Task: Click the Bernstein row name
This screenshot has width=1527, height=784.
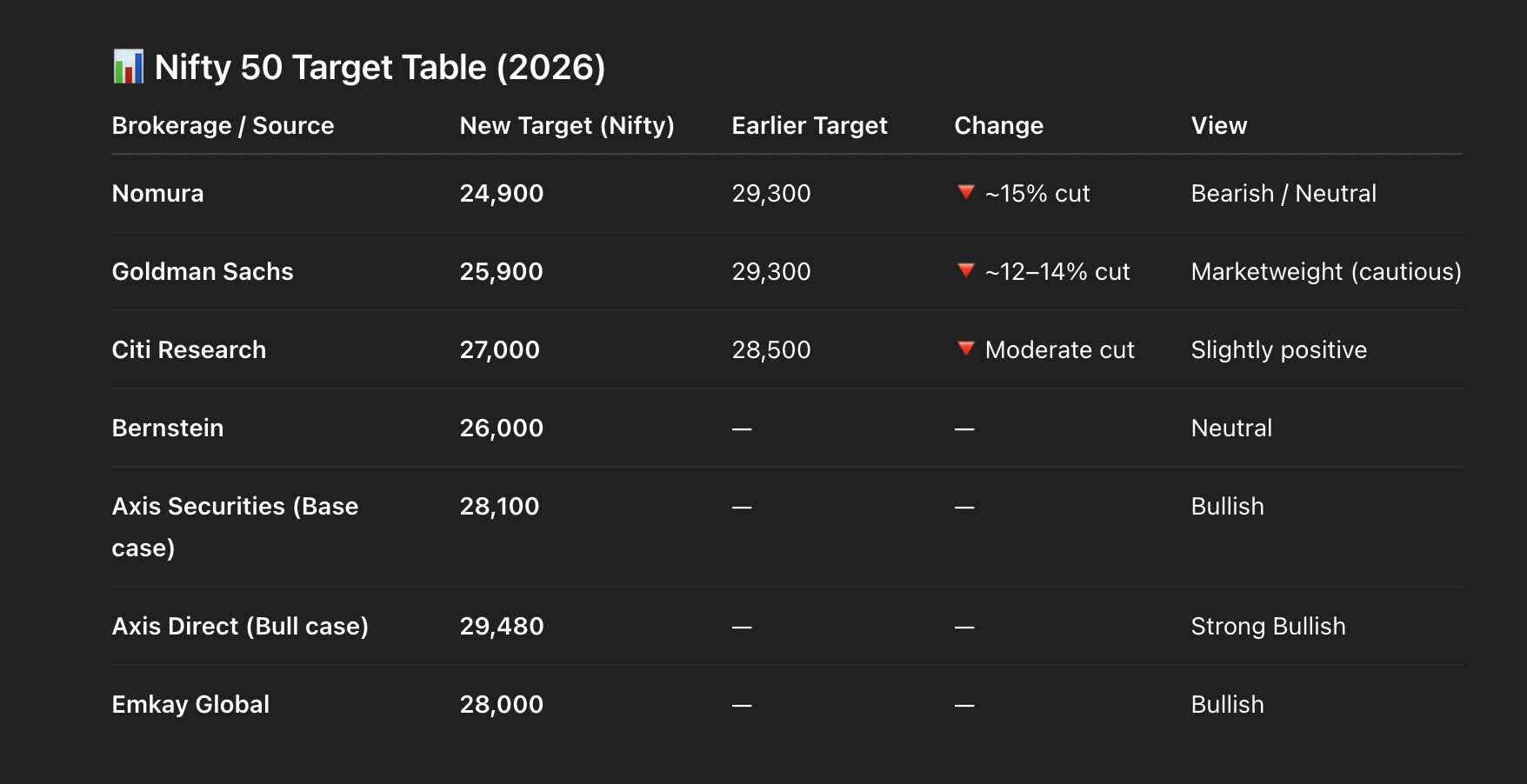Action: tap(168, 428)
